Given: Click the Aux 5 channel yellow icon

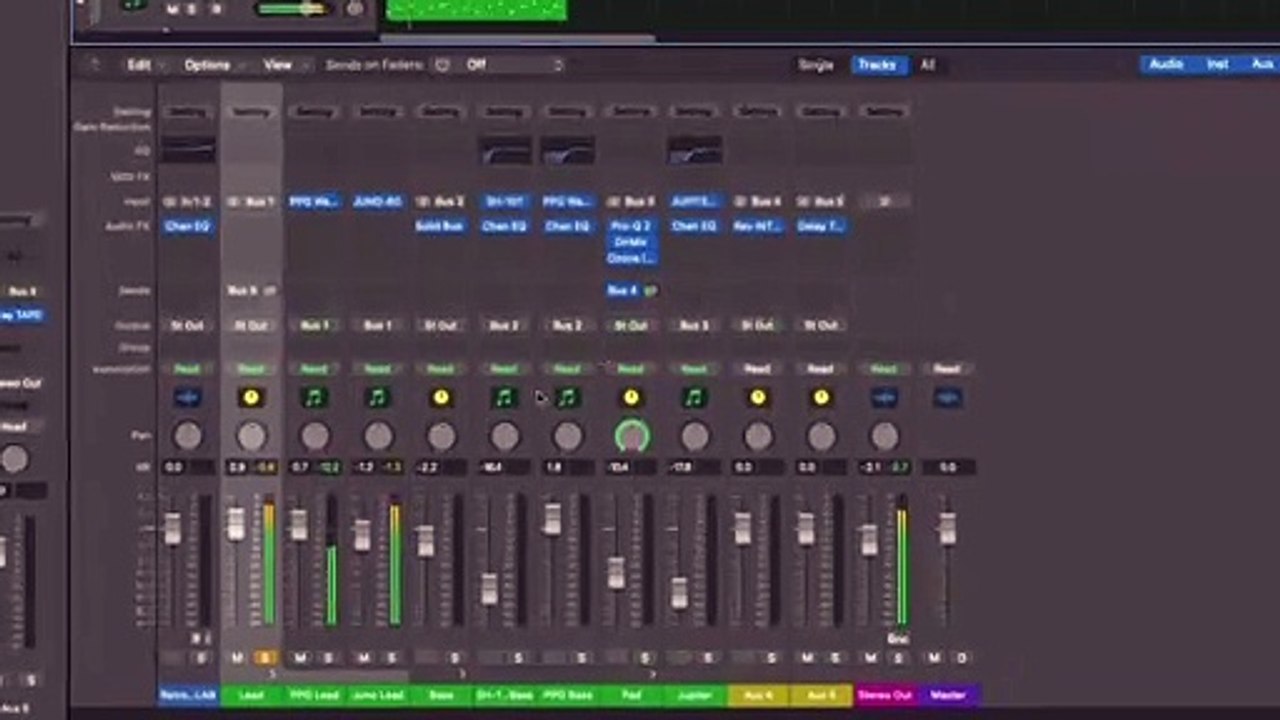Looking at the screenshot, I should click(821, 398).
